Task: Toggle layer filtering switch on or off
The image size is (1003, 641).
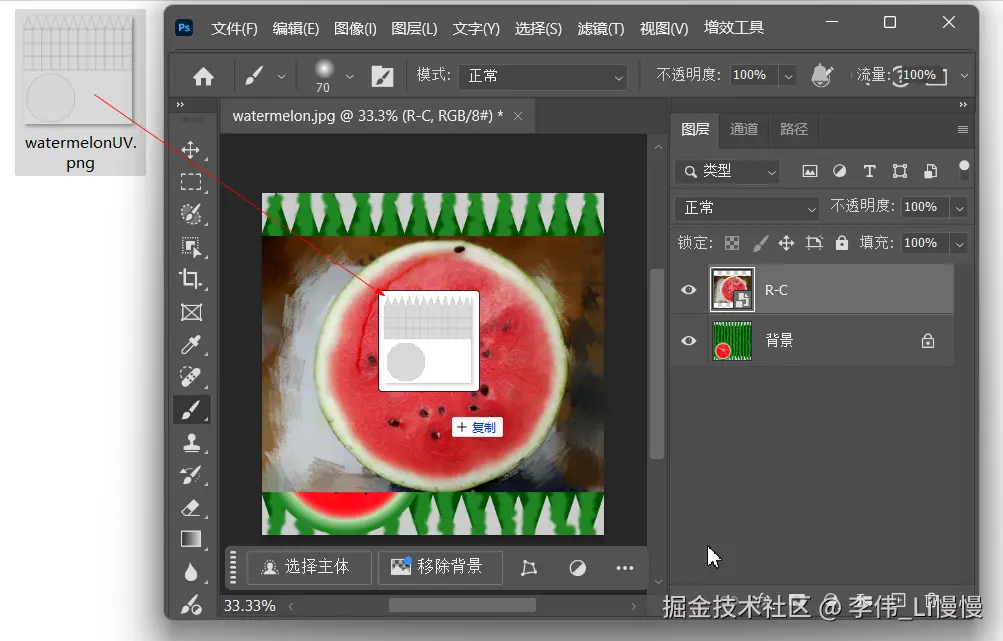Action: pyautogui.click(x=964, y=170)
